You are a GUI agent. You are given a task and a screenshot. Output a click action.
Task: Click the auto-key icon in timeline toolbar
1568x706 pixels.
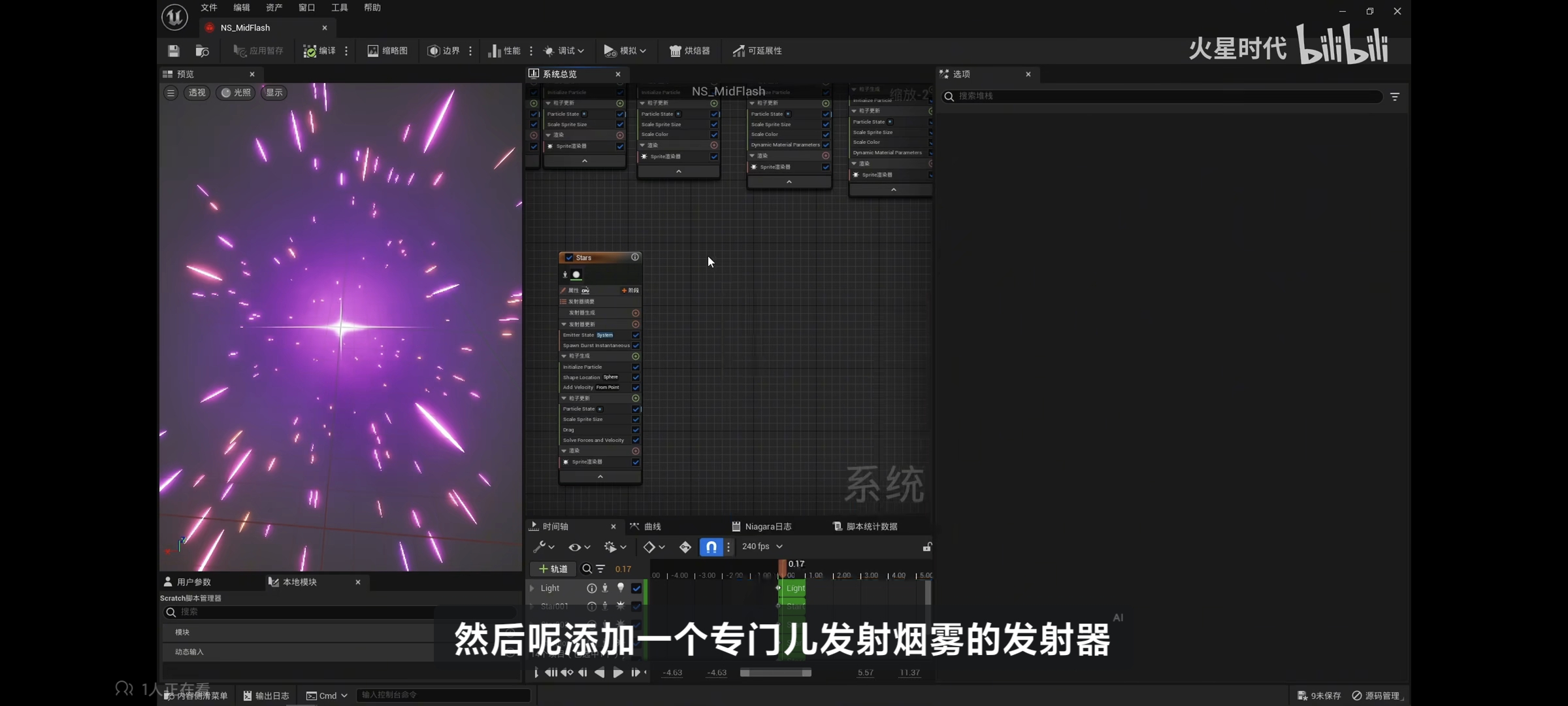pos(685,546)
